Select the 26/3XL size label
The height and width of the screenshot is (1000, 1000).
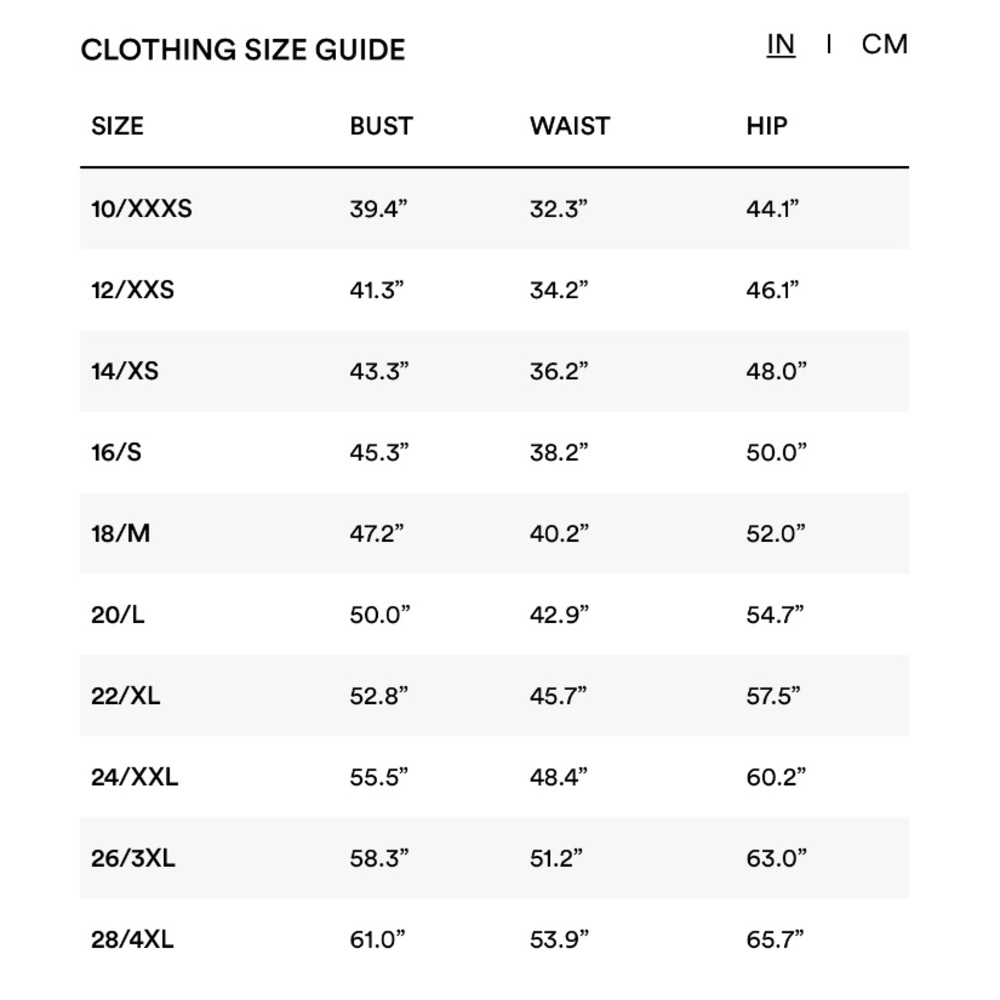click(x=133, y=858)
